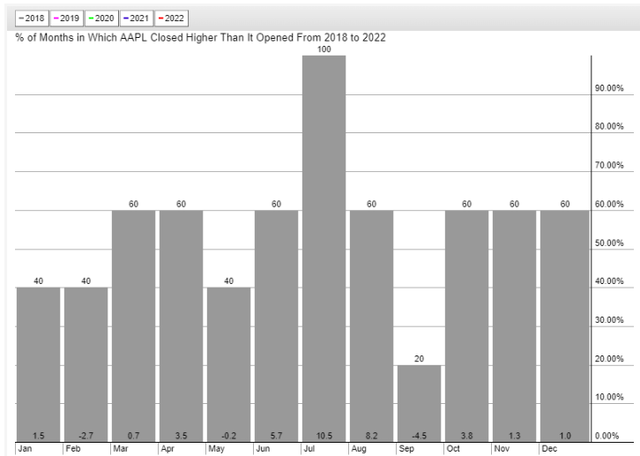
Task: Click the 40 label above May
Action: click(x=229, y=281)
